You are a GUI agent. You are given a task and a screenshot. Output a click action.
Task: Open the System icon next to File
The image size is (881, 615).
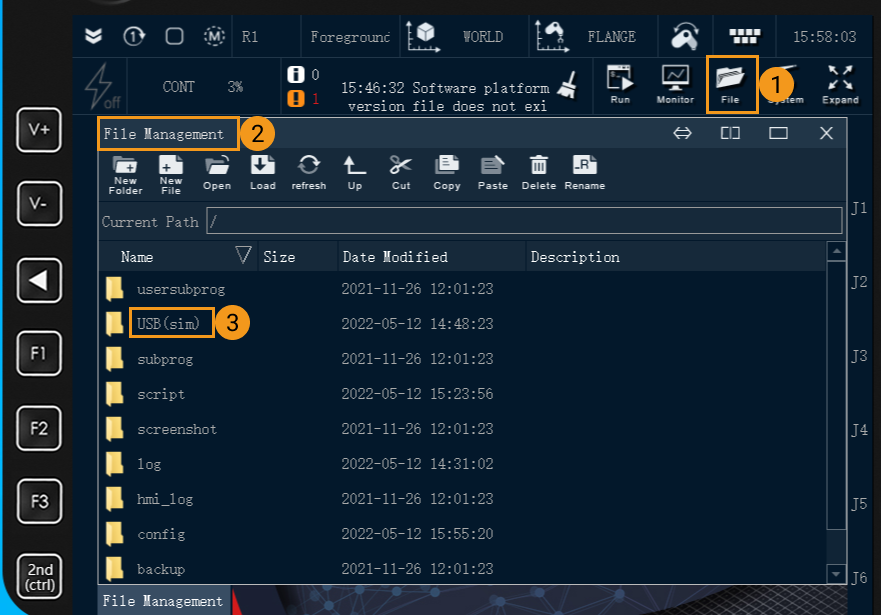point(786,84)
